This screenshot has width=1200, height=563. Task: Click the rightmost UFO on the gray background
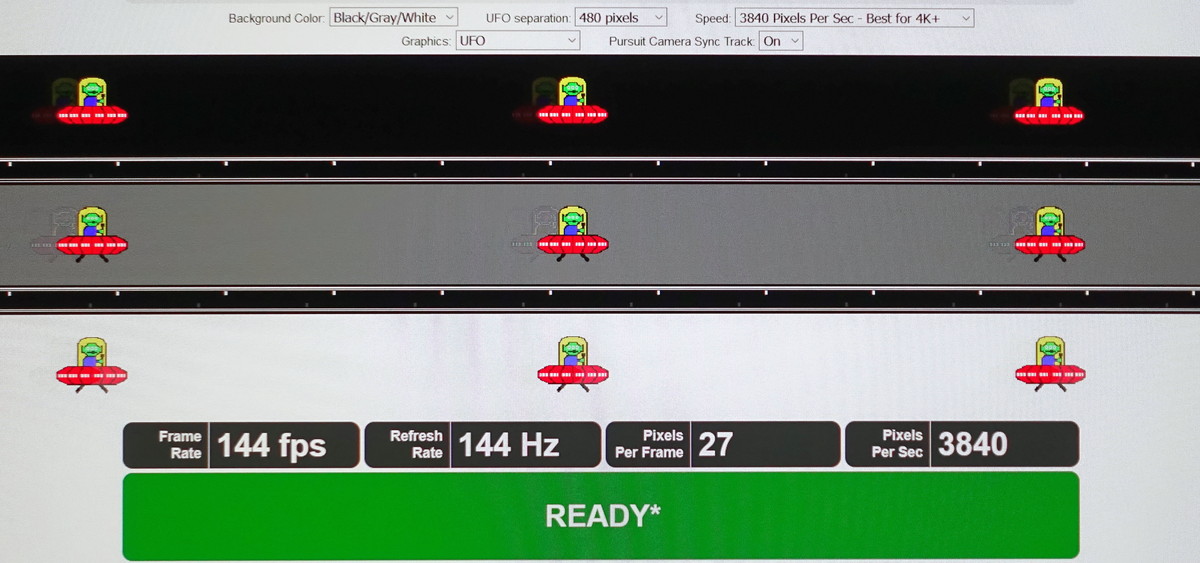[x=1049, y=234]
